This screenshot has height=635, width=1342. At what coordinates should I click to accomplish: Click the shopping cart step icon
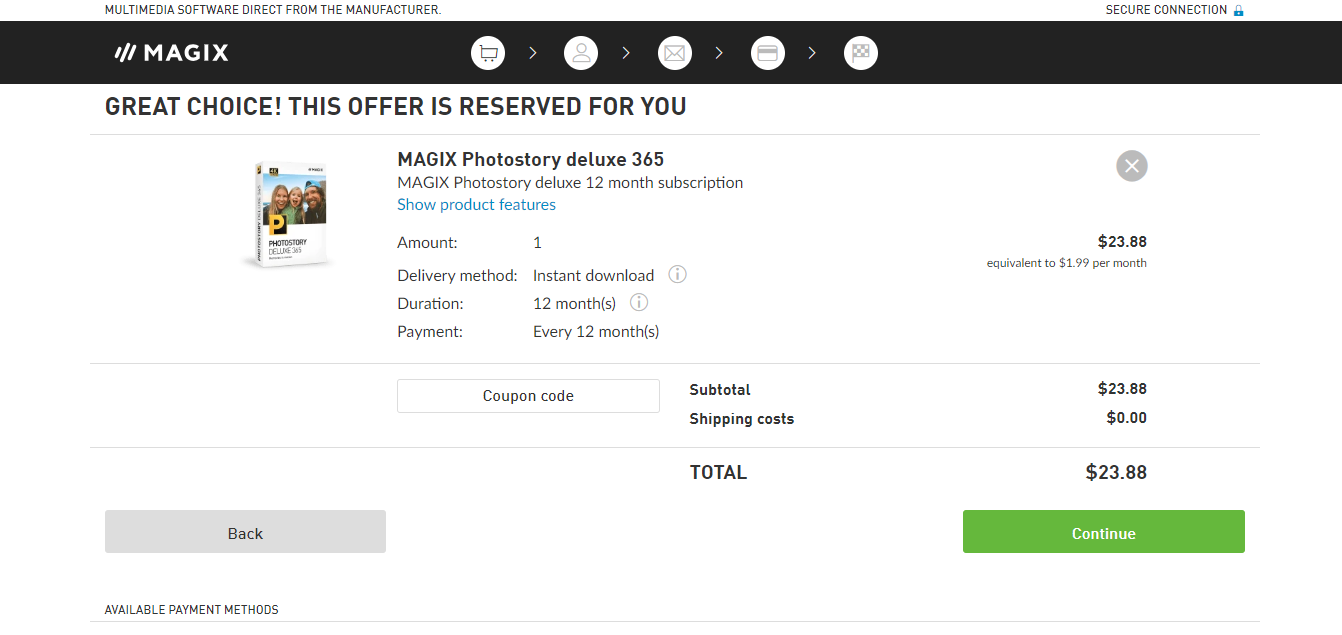point(488,53)
